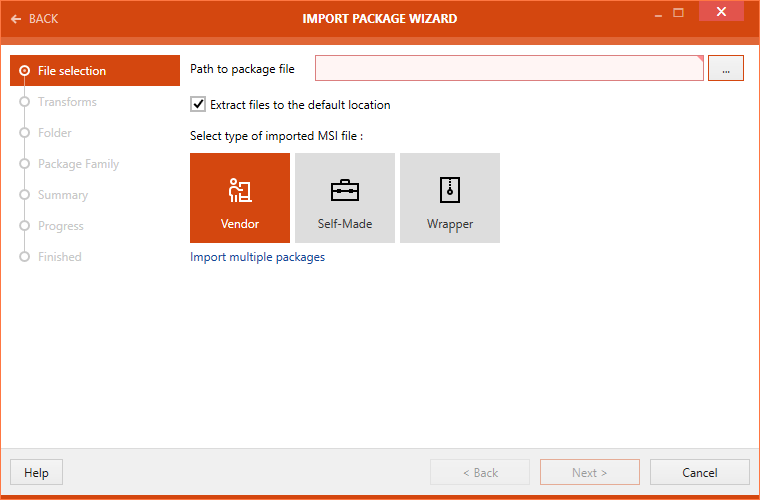Maximize the wizard window
Viewport: 760px width, 500px height.
(679, 13)
